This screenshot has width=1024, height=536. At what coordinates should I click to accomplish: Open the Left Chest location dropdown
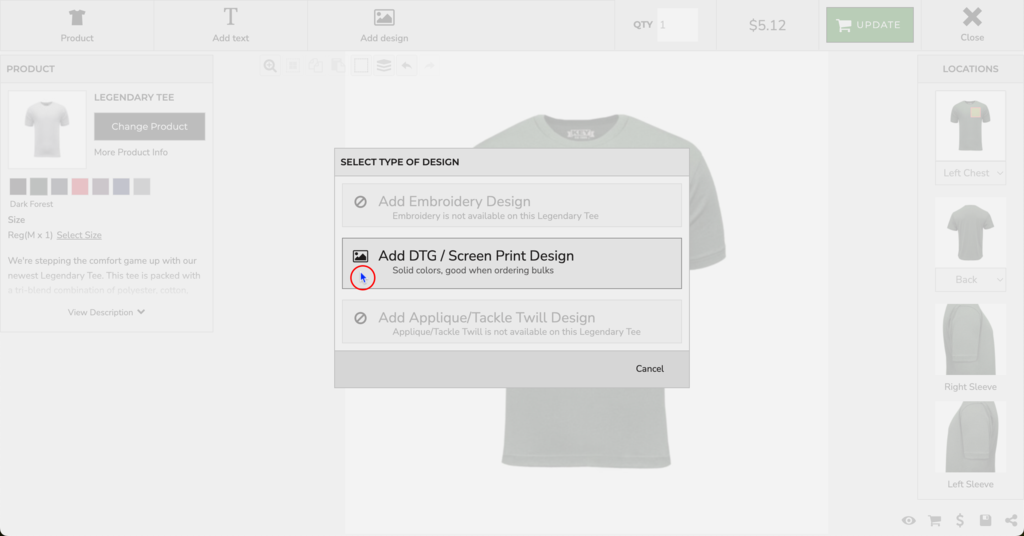(x=970, y=173)
